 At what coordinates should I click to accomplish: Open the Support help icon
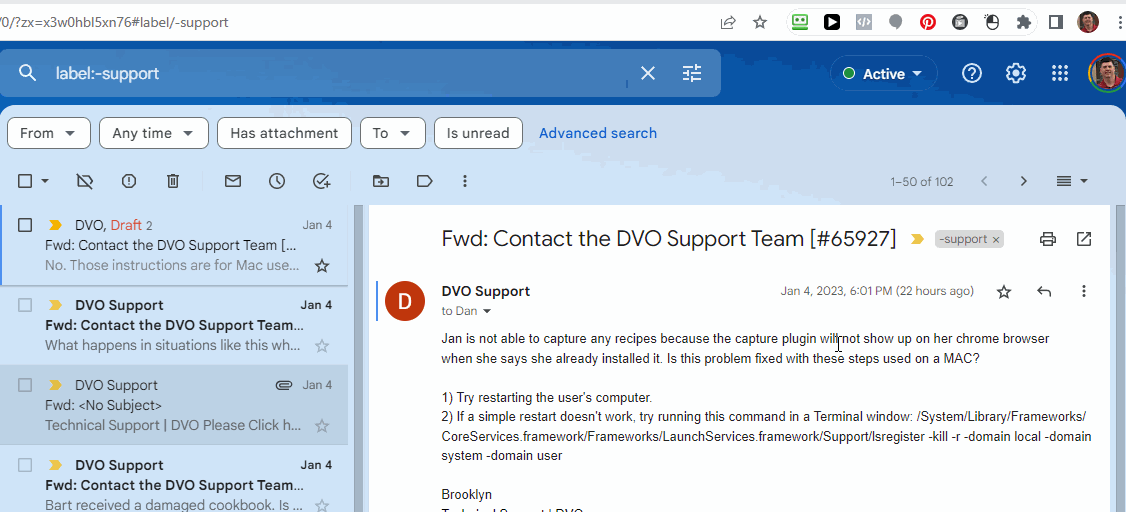tap(972, 73)
